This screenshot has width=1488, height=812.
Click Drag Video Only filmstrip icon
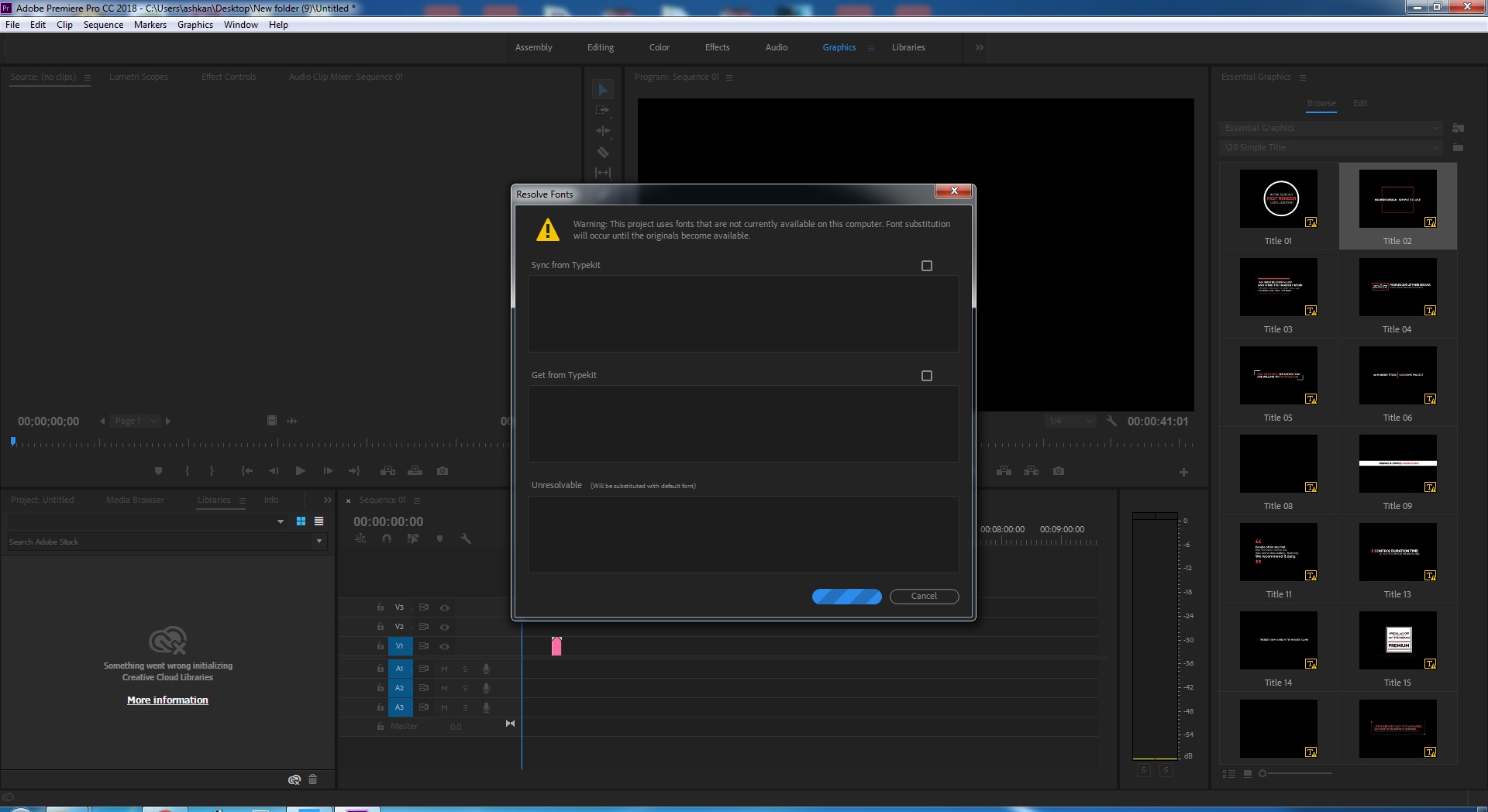pyautogui.click(x=272, y=421)
